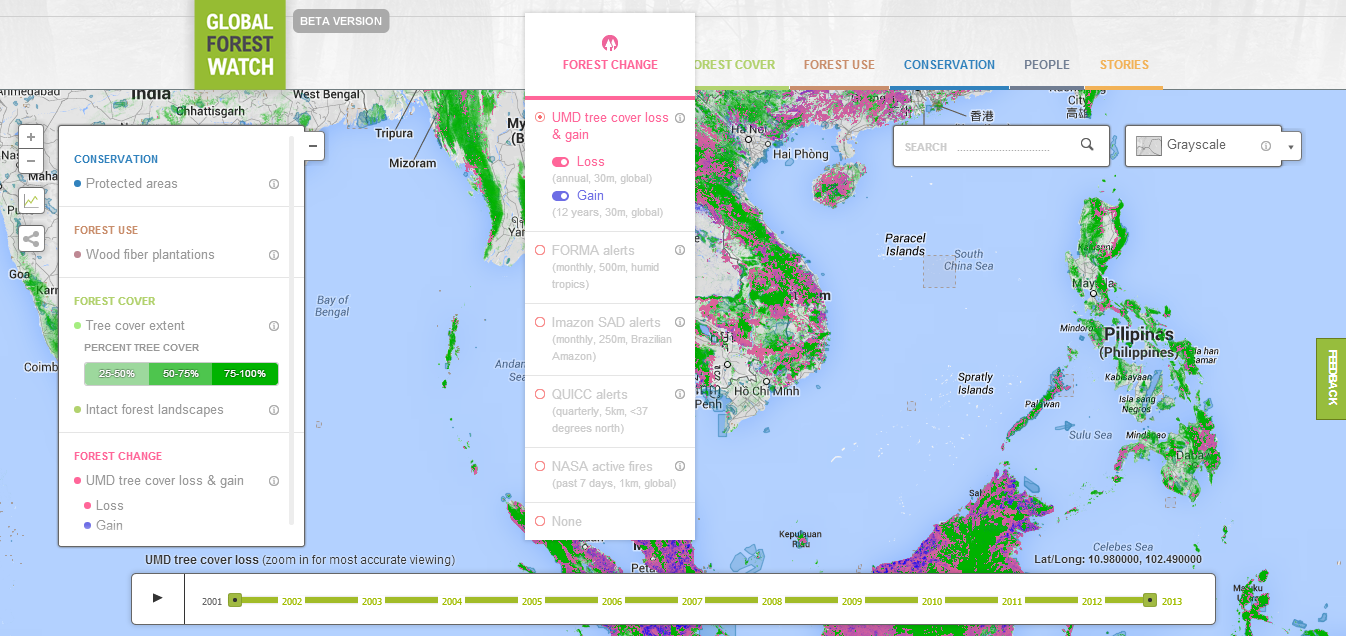Screen dimensions: 1346x636
Task: Select NASA active fires radio option
Action: point(540,466)
